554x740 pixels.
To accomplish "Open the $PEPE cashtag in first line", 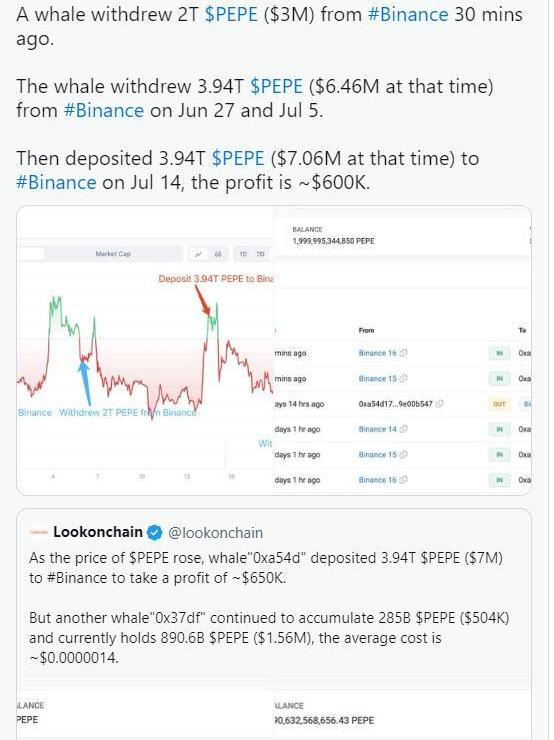I will (231, 14).
